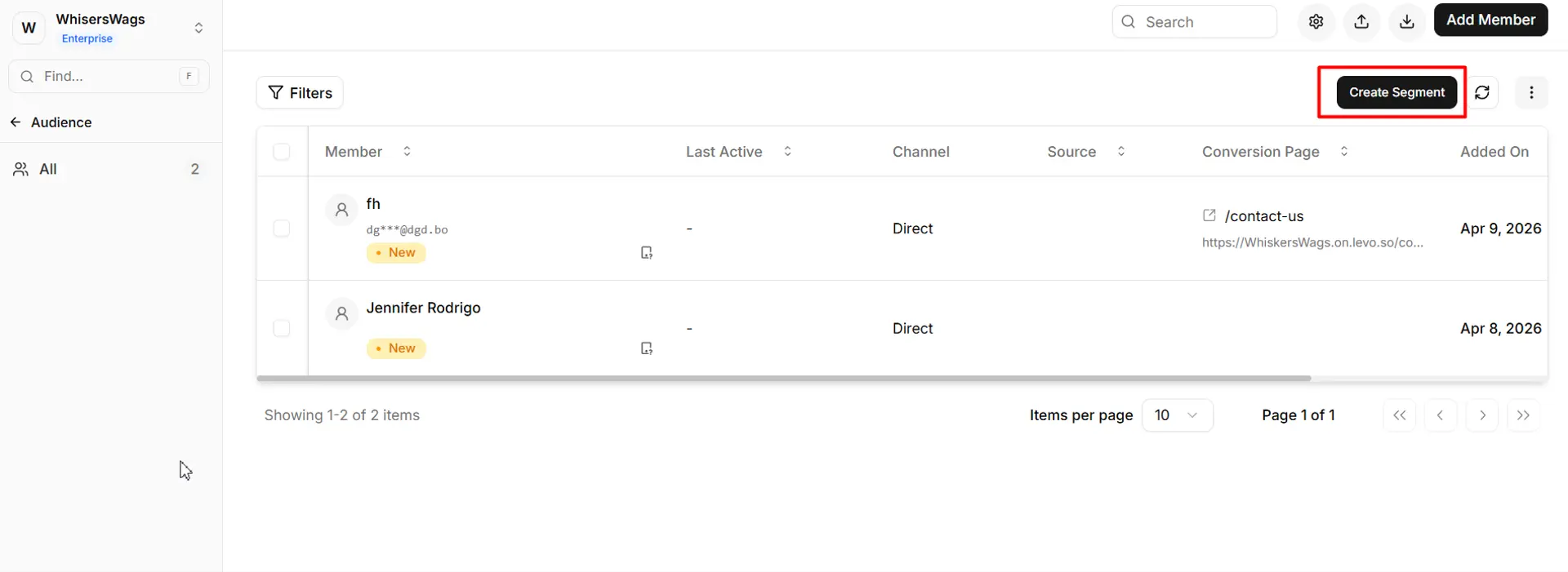Click the note icon in Jennifer Rodrigo's row

(646, 348)
